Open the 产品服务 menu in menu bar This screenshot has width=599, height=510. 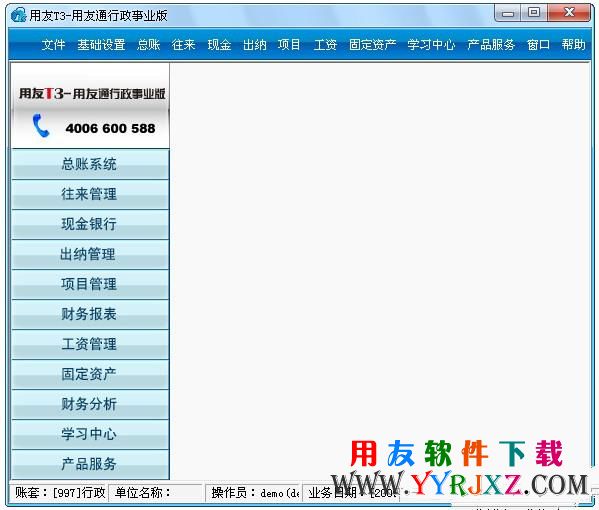click(491, 45)
